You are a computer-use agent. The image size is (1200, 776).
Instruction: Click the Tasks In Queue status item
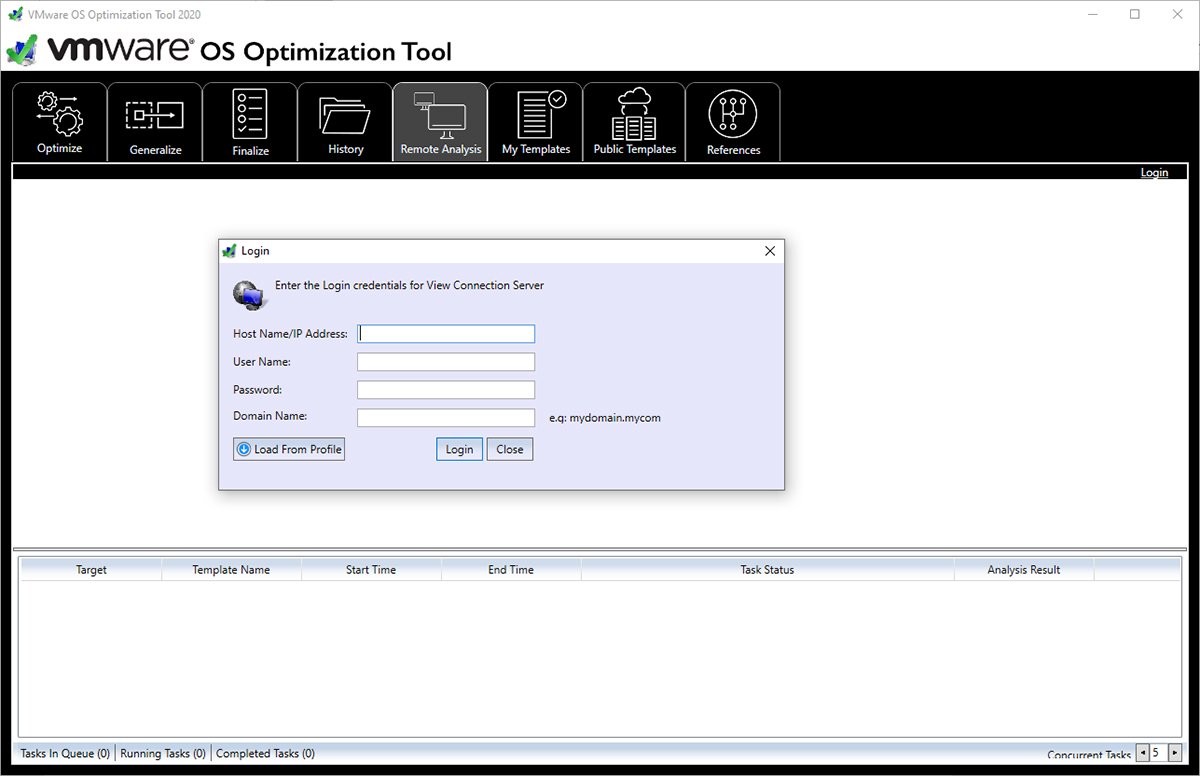tap(64, 752)
